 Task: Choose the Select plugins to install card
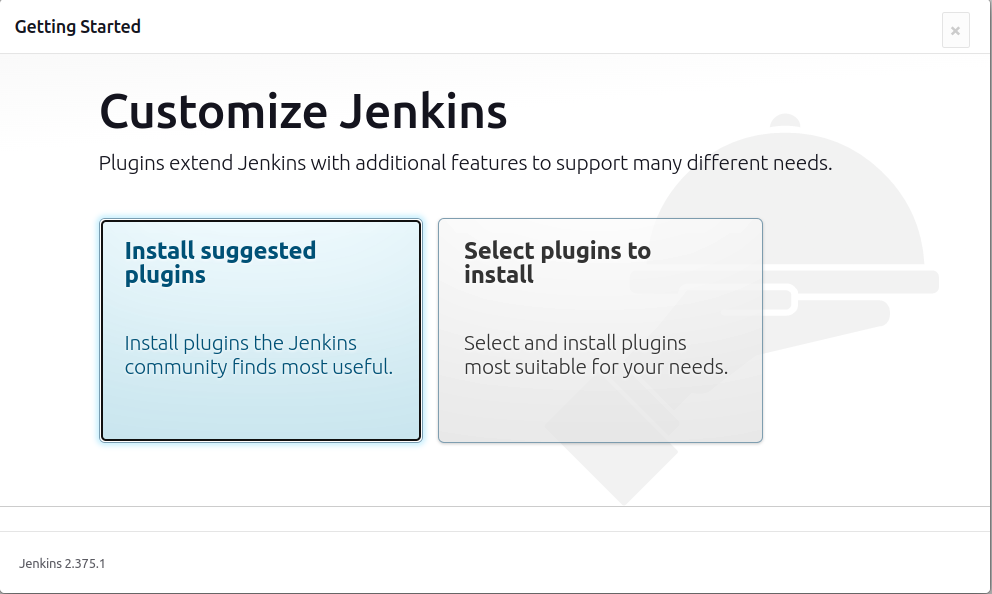600,330
